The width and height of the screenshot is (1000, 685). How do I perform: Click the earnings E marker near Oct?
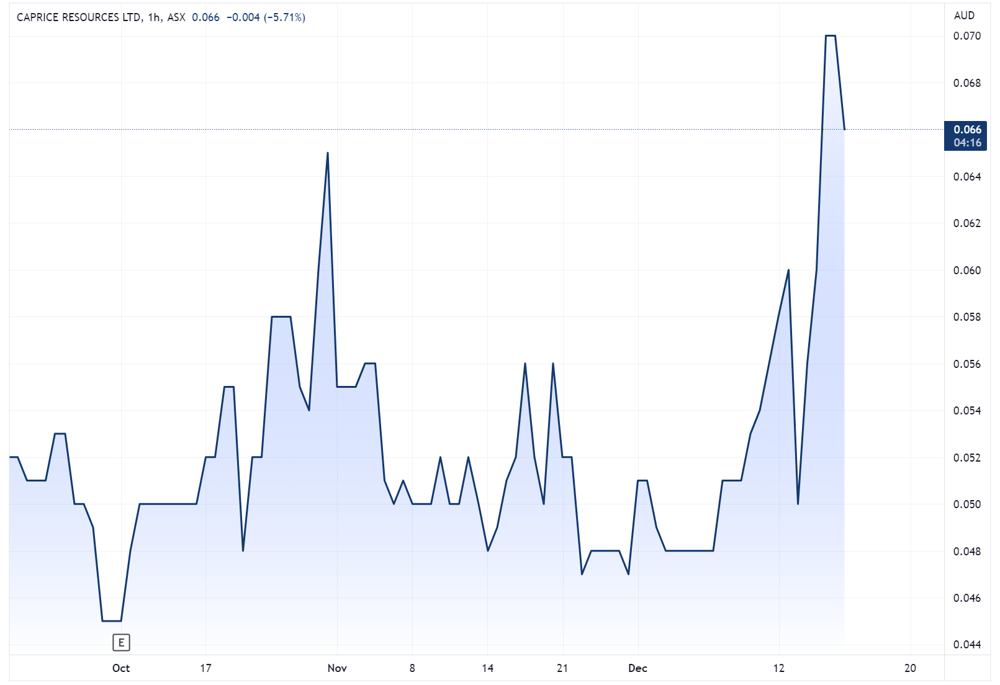pyautogui.click(x=121, y=642)
